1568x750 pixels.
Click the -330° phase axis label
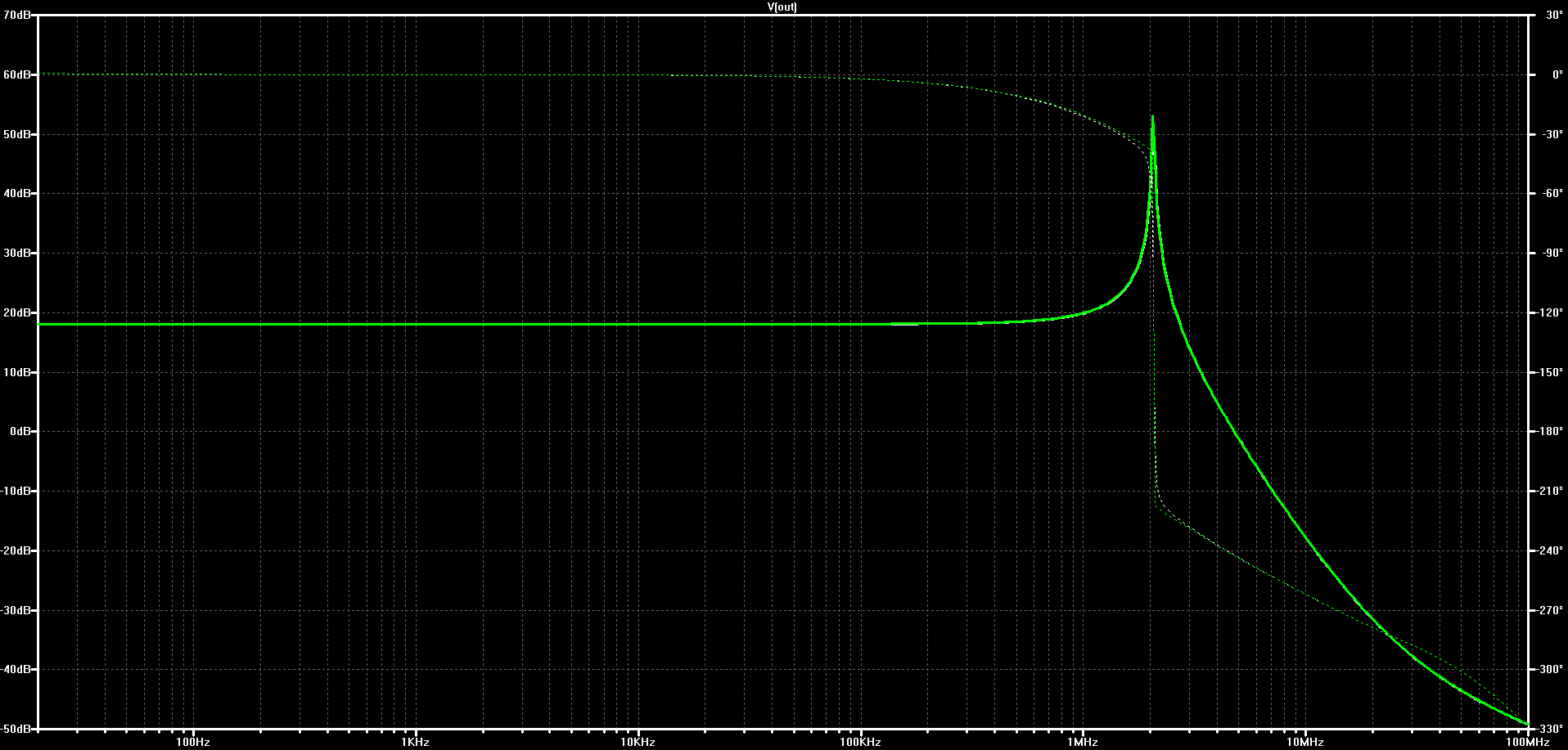click(x=1548, y=729)
